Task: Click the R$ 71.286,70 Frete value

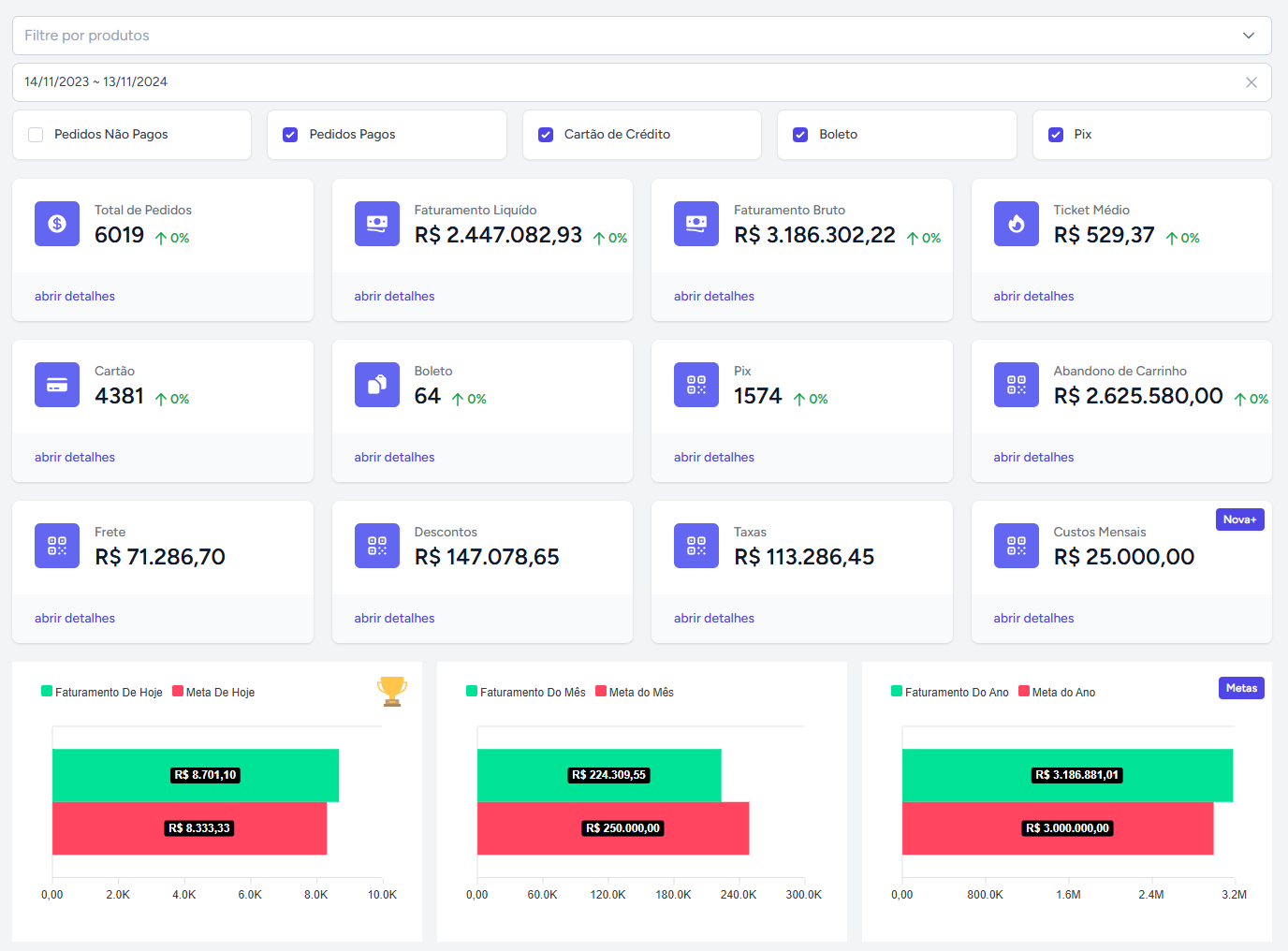Action: [x=160, y=557]
